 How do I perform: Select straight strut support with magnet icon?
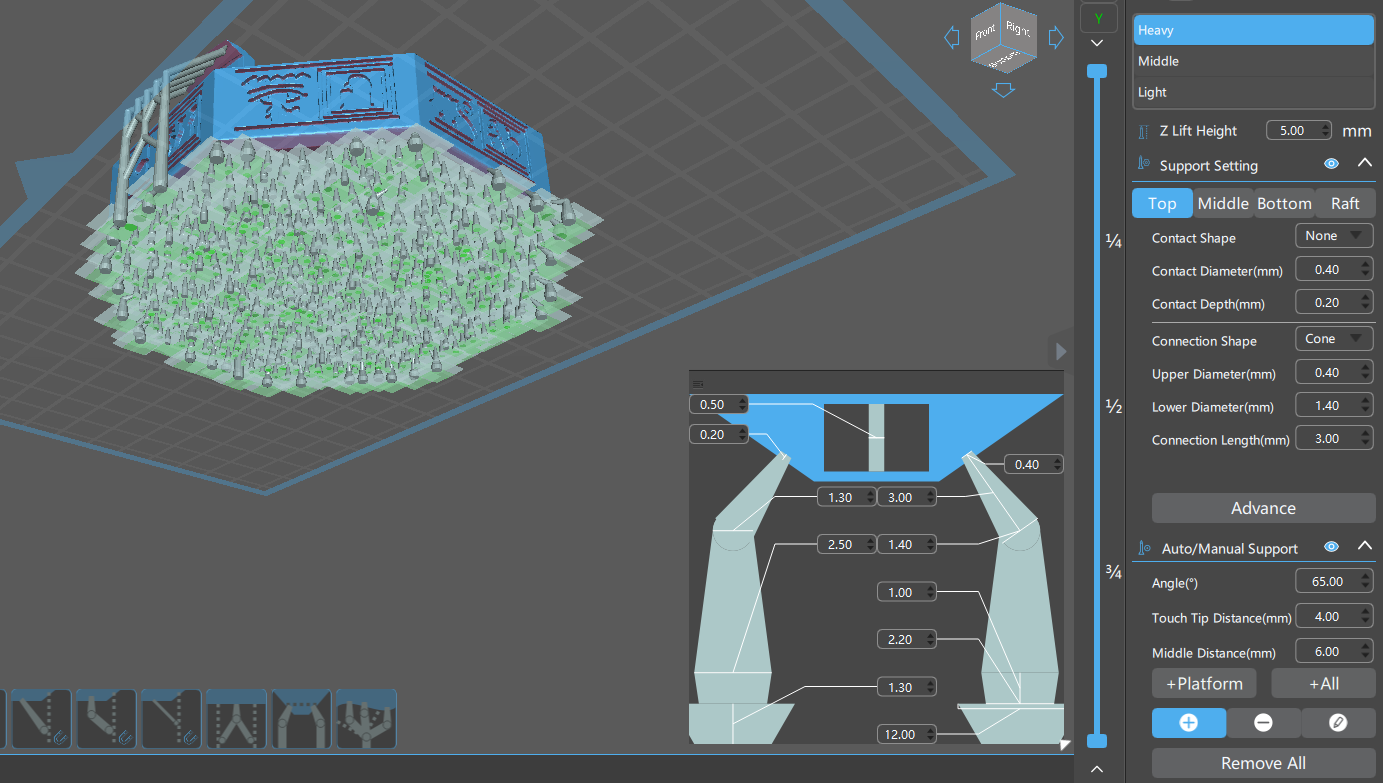(x=40, y=719)
